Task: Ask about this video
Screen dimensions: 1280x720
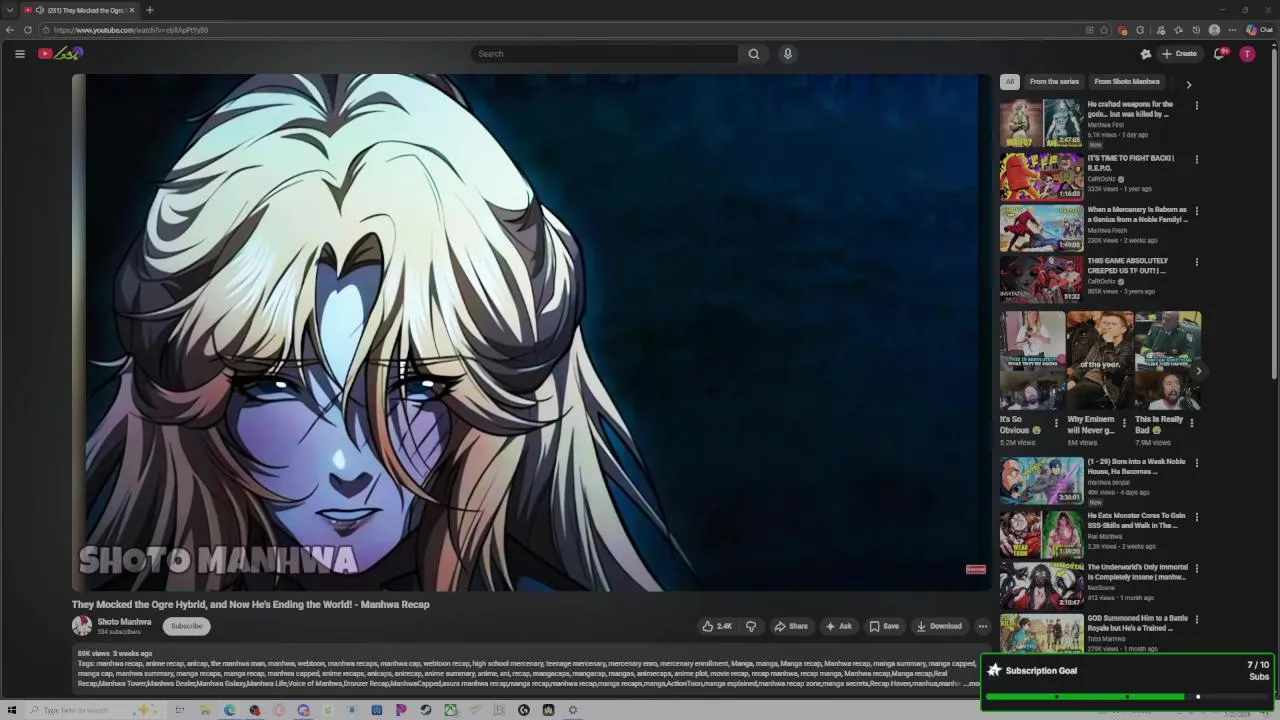Action: pos(838,626)
